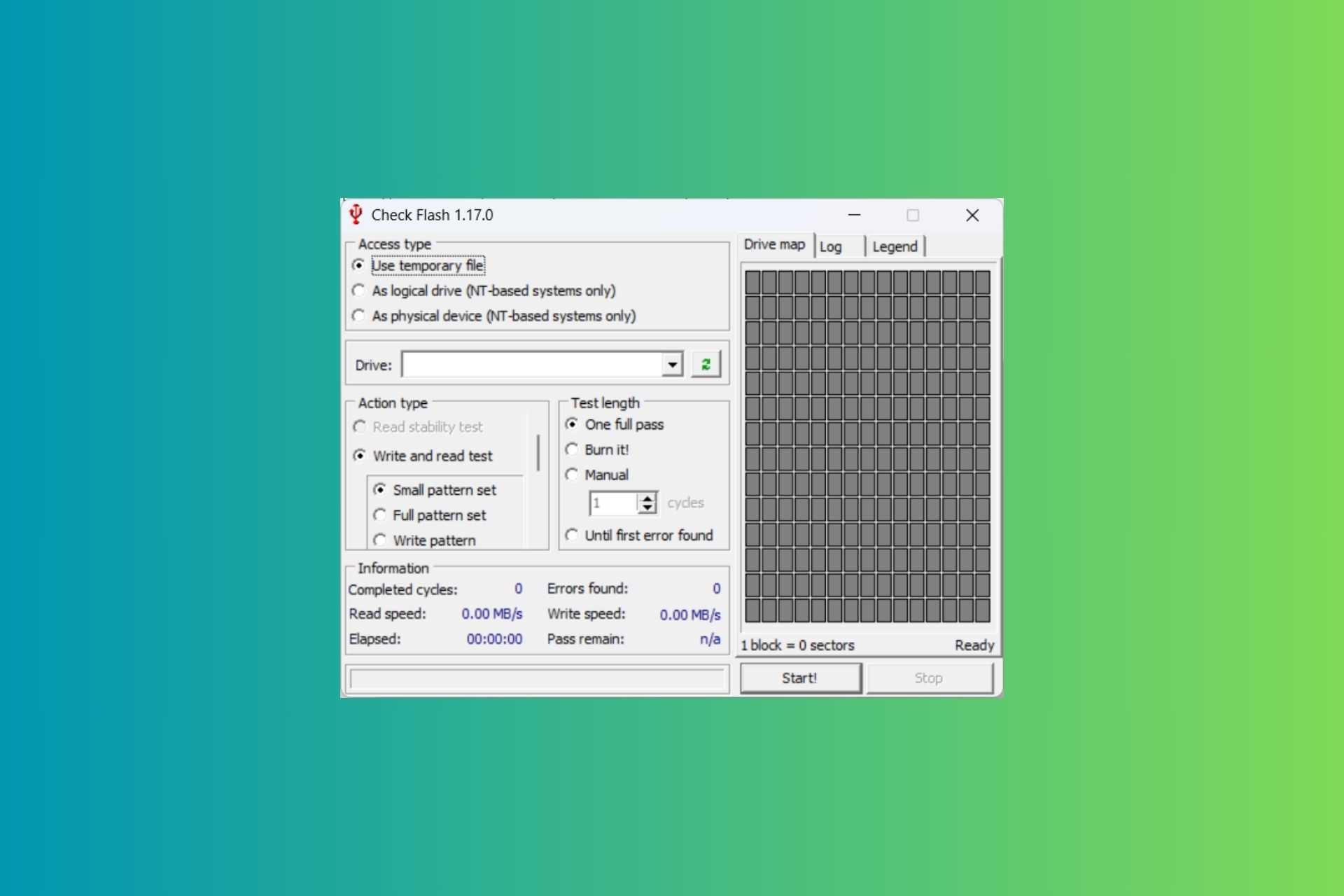Image resolution: width=1344 pixels, height=896 pixels.
Task: Select As logical drive access type
Action: (359, 290)
